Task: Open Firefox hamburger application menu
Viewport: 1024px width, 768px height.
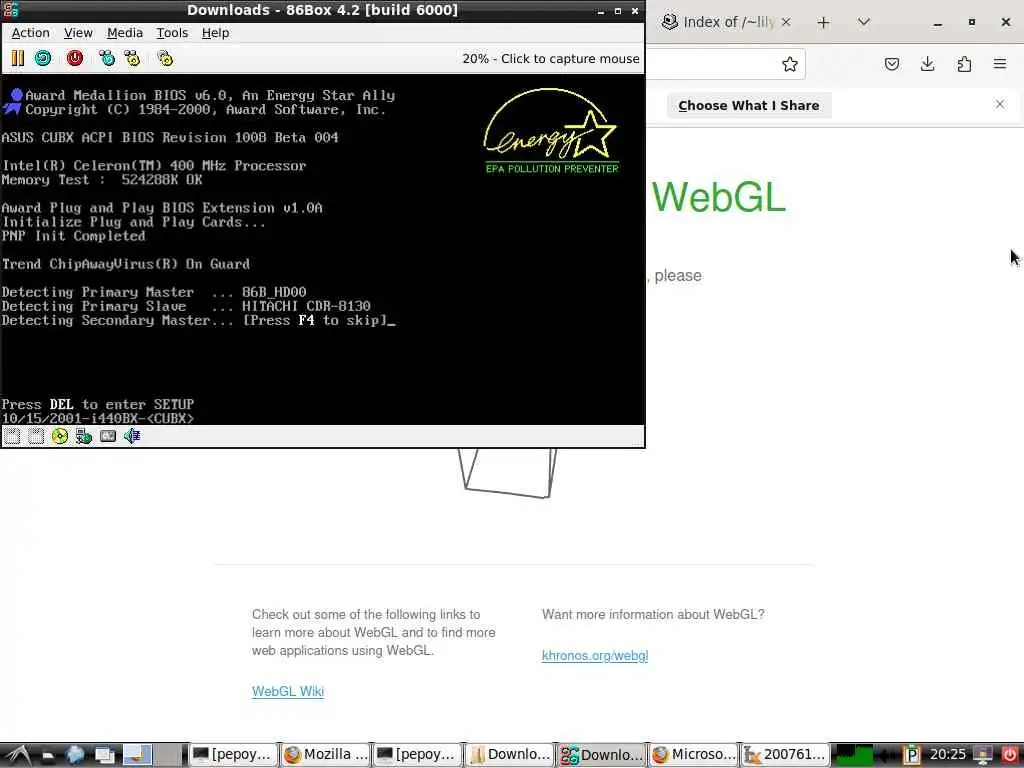Action: (1000, 64)
